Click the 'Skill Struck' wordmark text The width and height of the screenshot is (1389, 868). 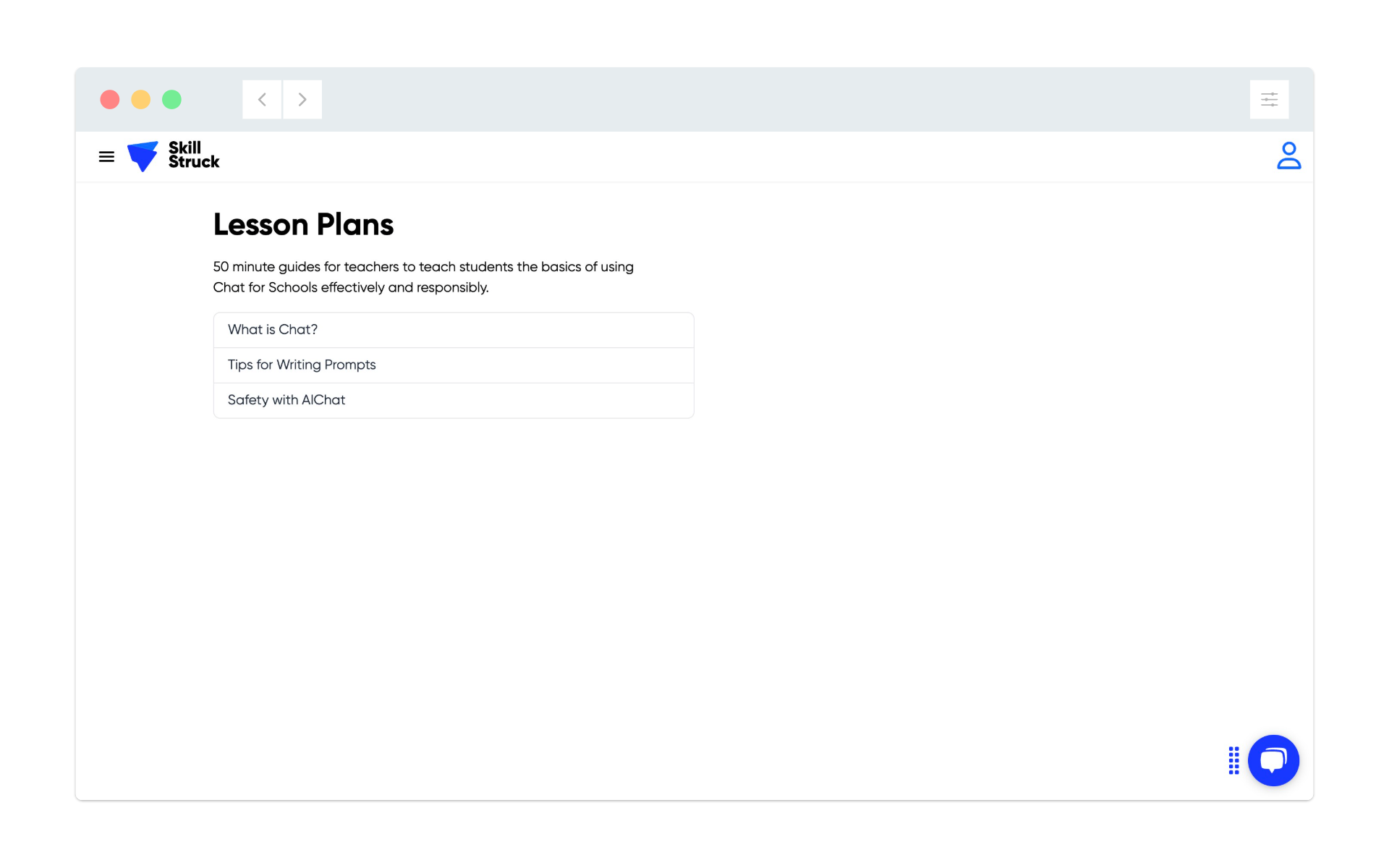pos(194,155)
